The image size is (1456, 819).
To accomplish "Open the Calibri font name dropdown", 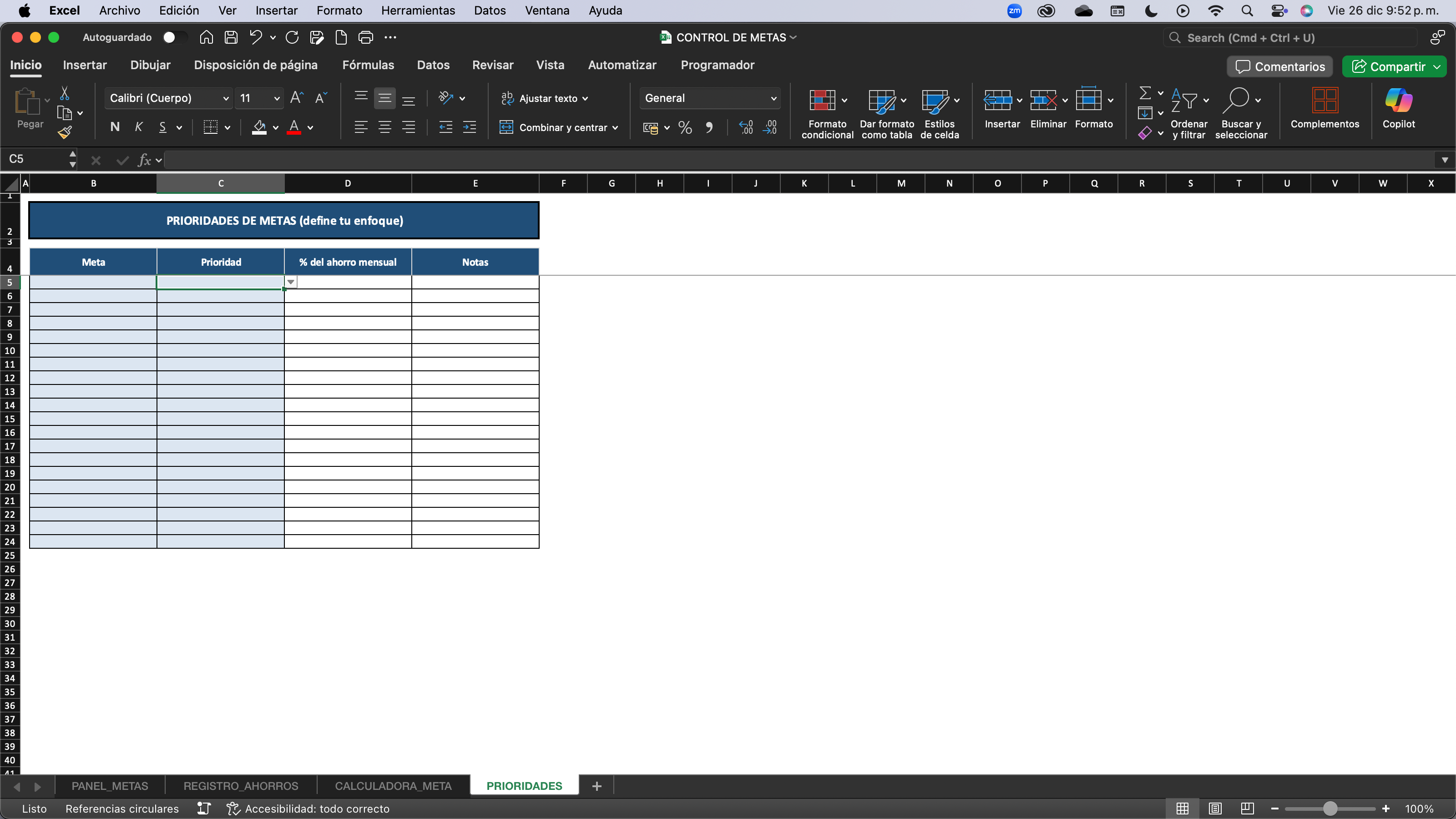I will 226,98.
